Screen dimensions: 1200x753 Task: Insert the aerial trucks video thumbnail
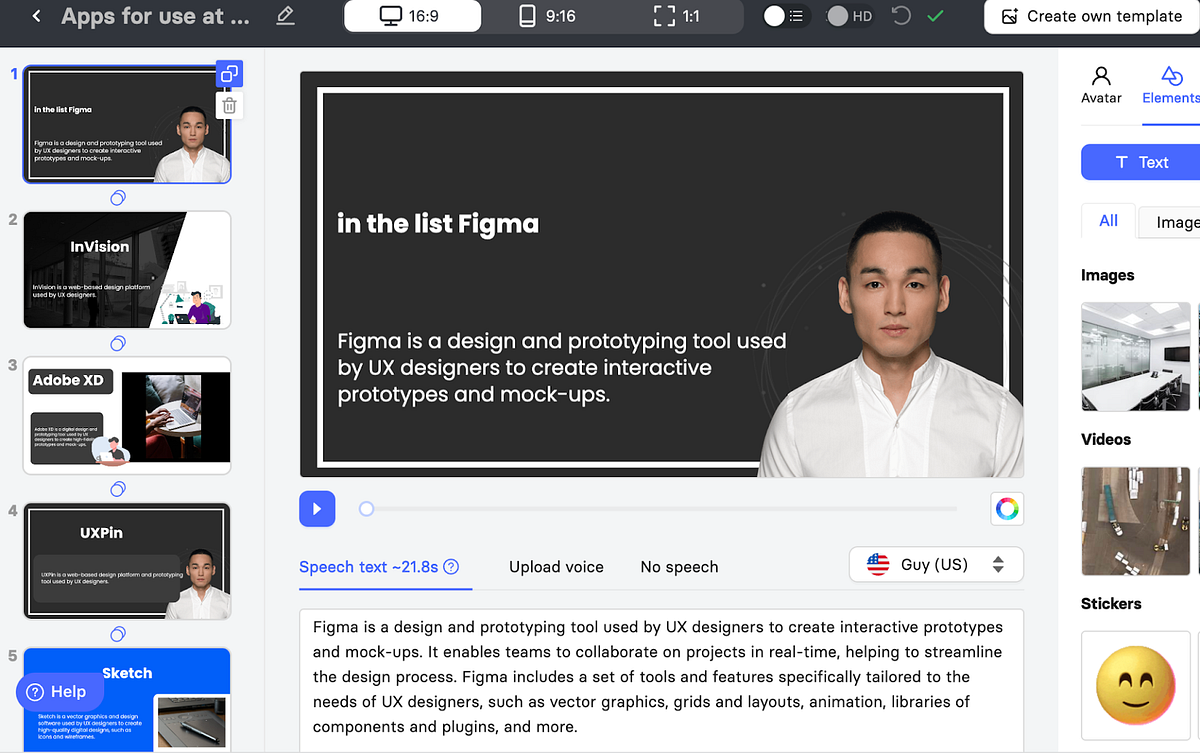pos(1135,521)
